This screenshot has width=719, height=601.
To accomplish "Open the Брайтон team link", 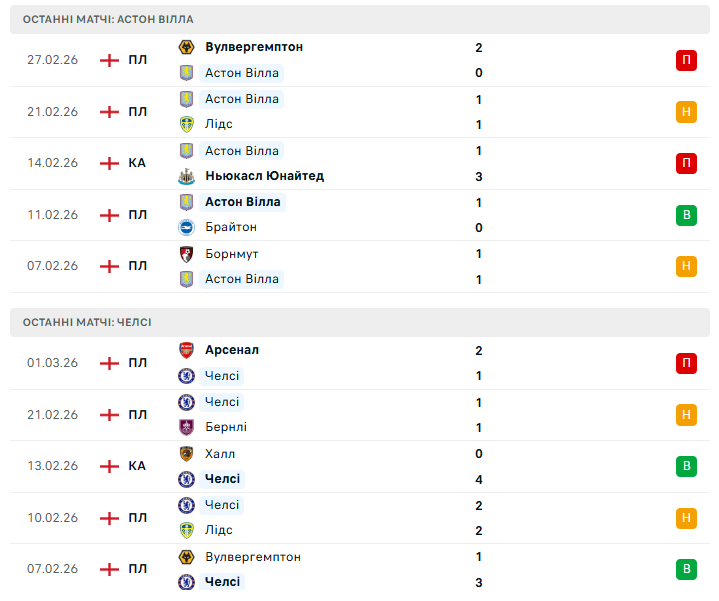I will point(230,227).
